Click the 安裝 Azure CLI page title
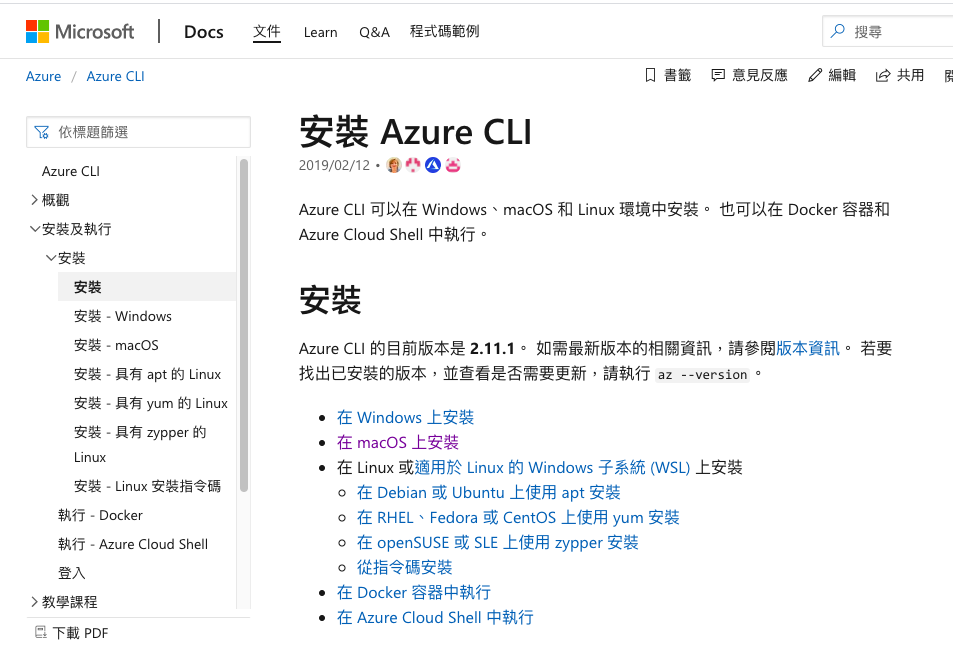Viewport: 953px width, 645px height. coord(416,131)
